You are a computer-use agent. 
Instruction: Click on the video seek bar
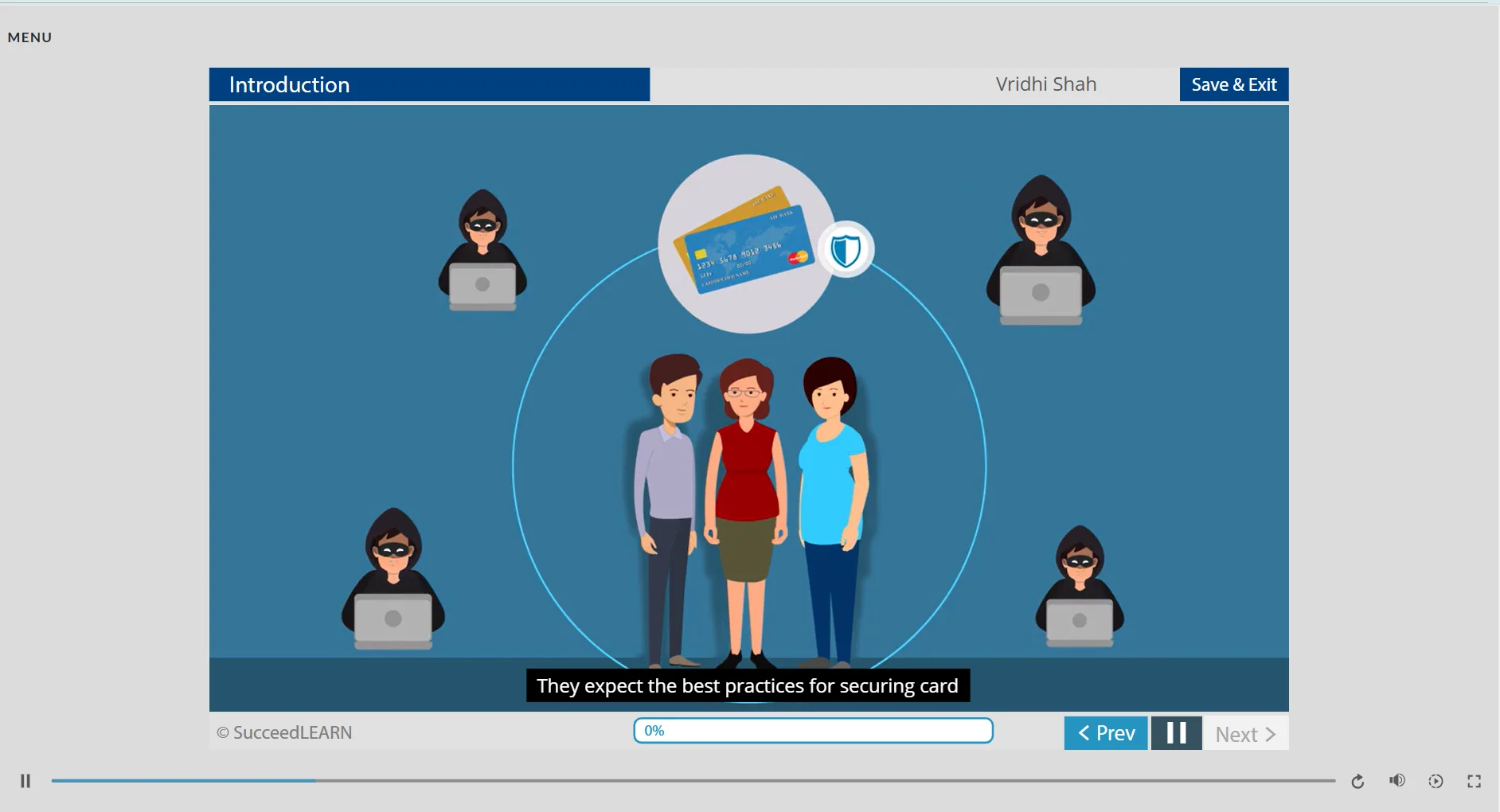[693, 781]
